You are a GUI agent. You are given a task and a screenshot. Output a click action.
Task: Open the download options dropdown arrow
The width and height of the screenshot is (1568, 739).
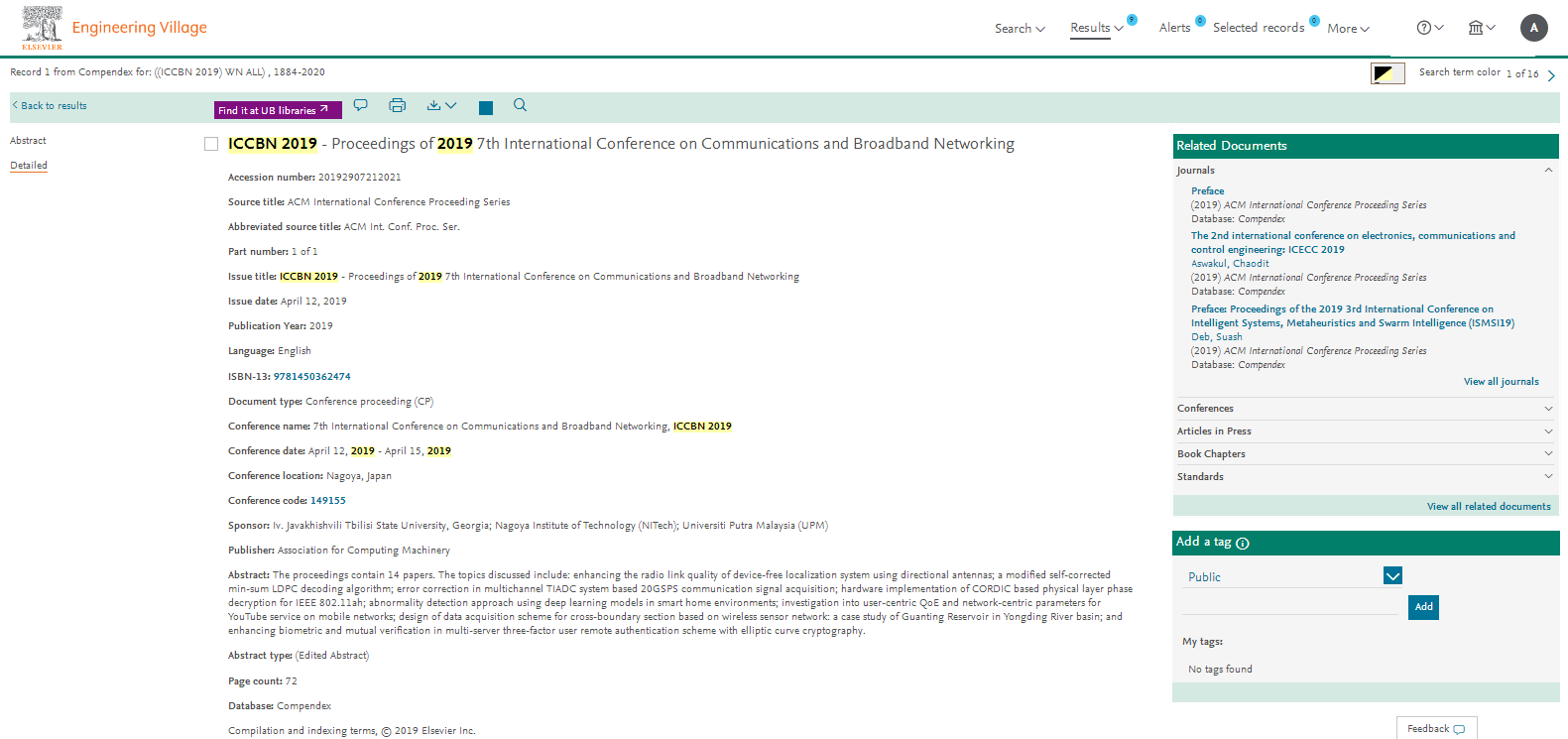click(451, 105)
